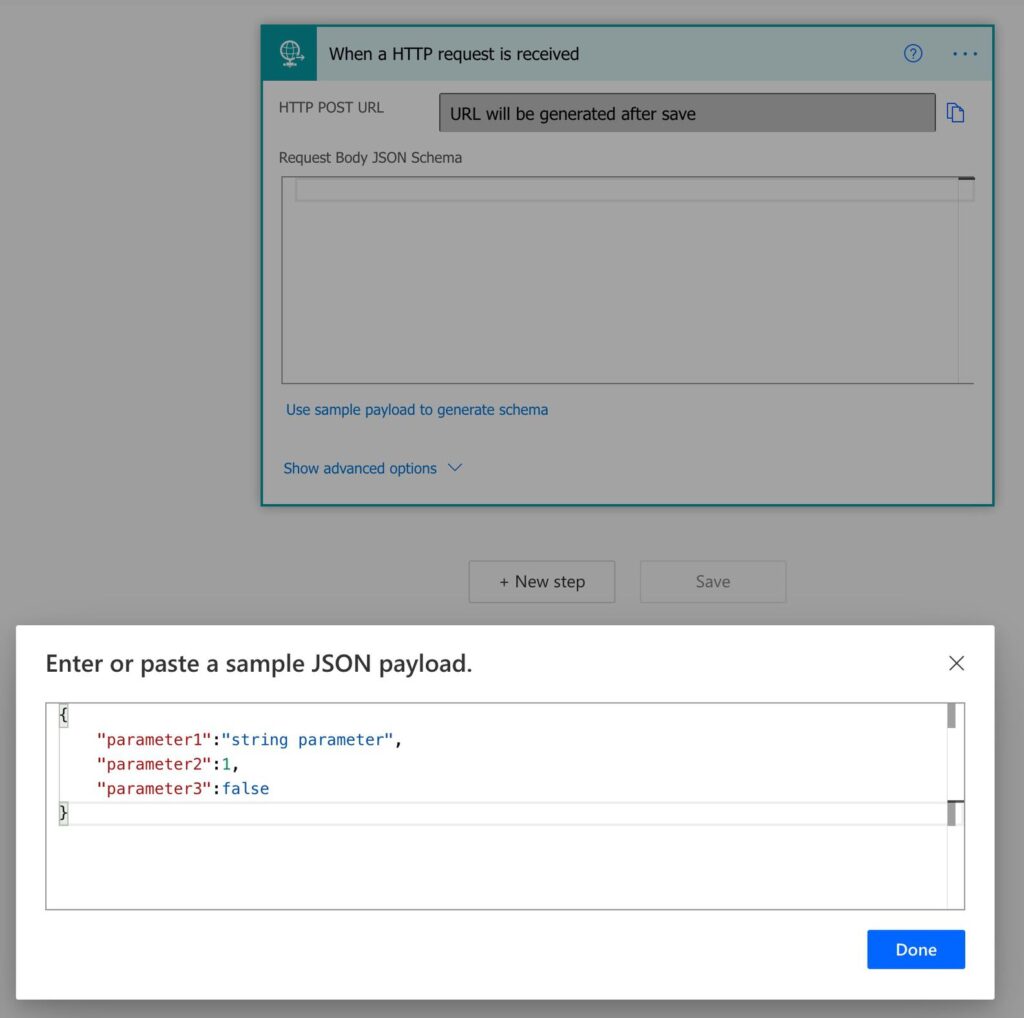Viewport: 1024px width, 1018px height.
Task: Click the Done button
Action: tap(916, 949)
